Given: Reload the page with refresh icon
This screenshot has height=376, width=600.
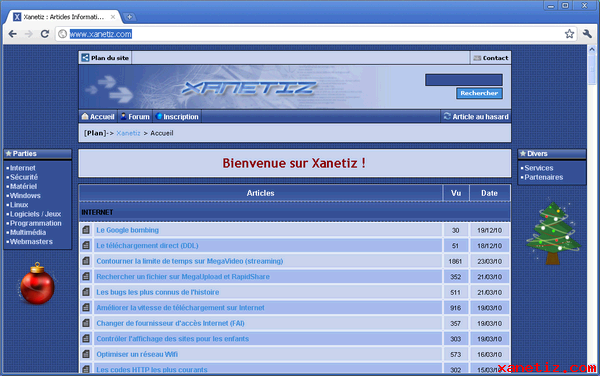Looking at the screenshot, I should click(45, 34).
